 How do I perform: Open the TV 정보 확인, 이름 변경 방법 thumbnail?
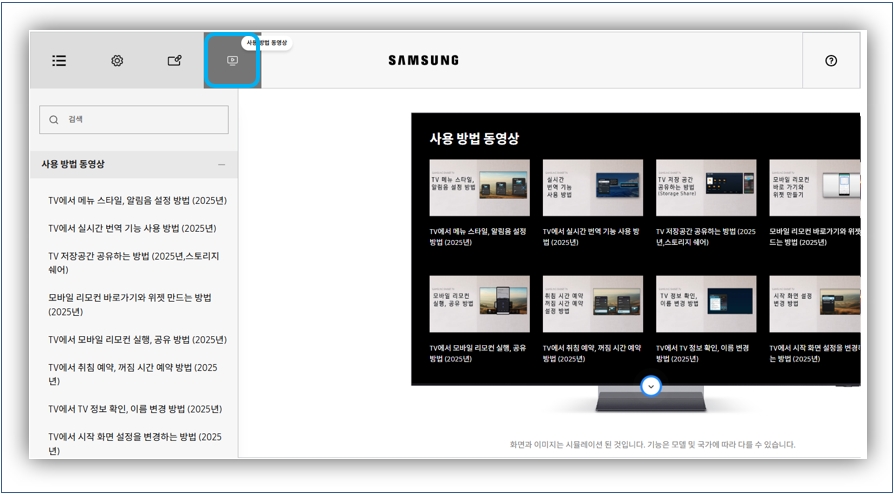coord(705,304)
